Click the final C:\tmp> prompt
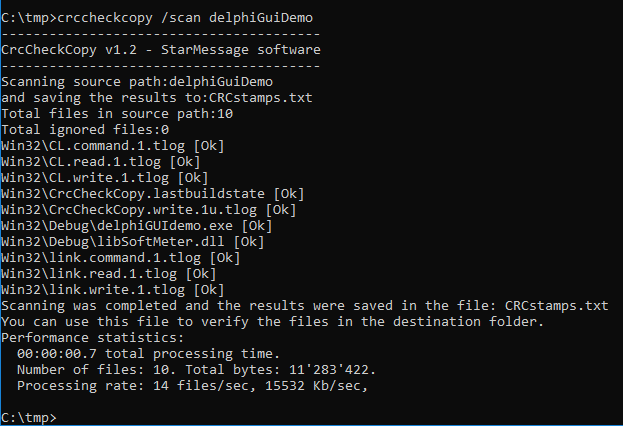623x426 pixels. (x=29, y=418)
